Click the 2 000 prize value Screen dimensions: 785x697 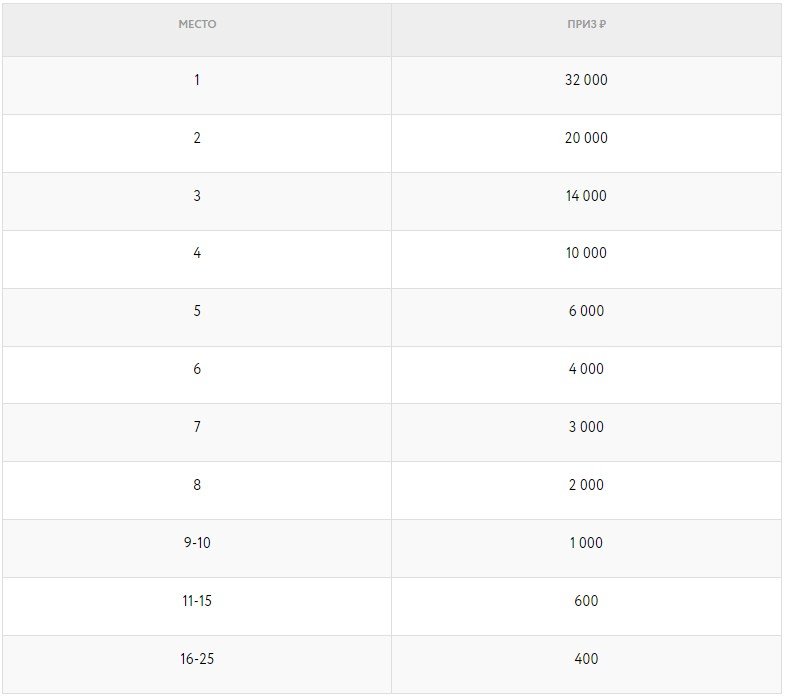click(586, 485)
